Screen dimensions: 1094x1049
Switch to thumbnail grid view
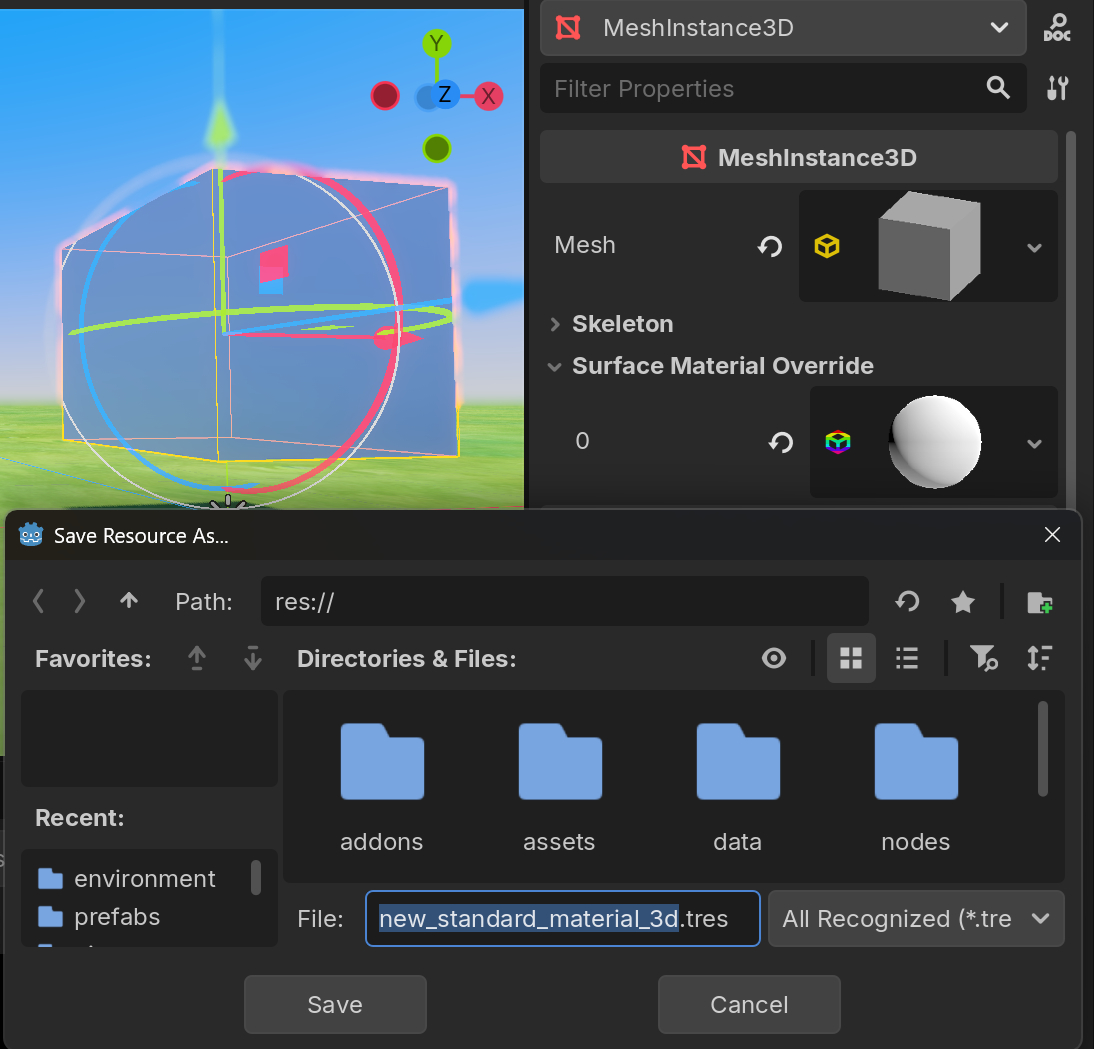click(851, 658)
